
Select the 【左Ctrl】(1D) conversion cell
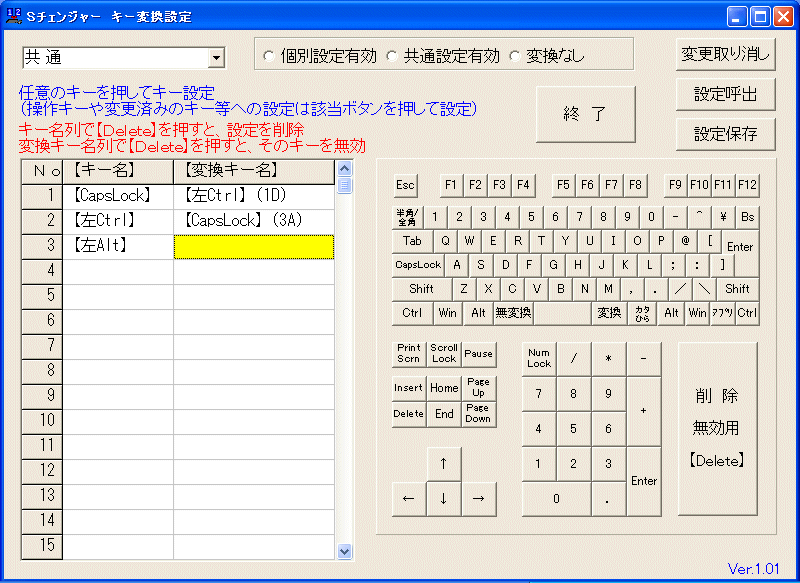tap(254, 197)
